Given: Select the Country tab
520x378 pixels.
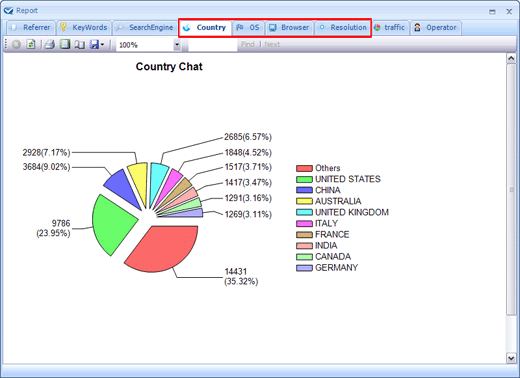Looking at the screenshot, I should point(206,28).
